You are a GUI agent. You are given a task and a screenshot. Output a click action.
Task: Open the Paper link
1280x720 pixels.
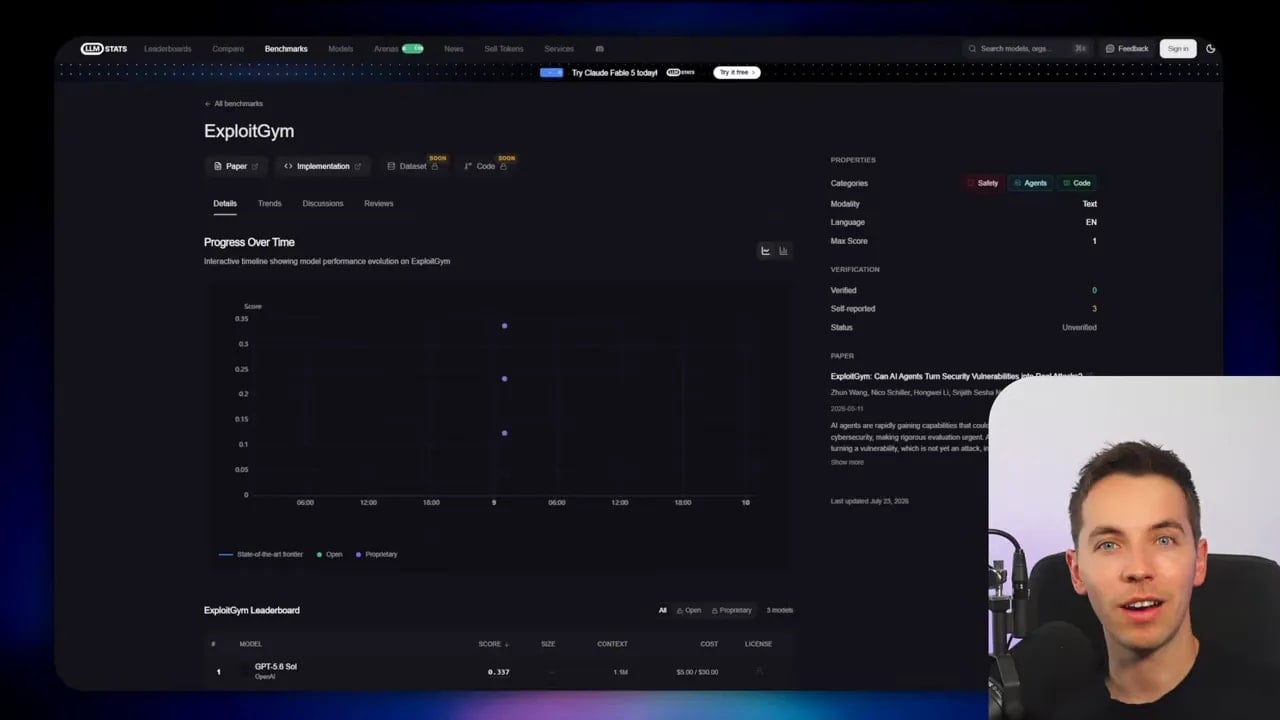pyautogui.click(x=236, y=167)
